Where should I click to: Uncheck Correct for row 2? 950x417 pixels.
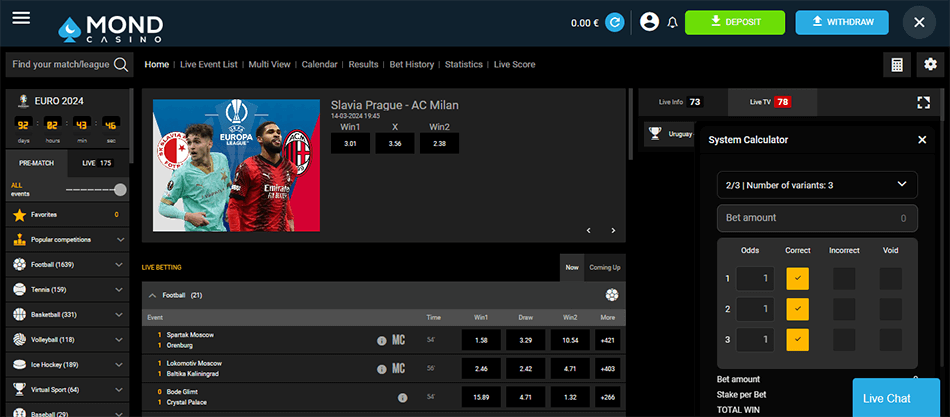pos(798,309)
